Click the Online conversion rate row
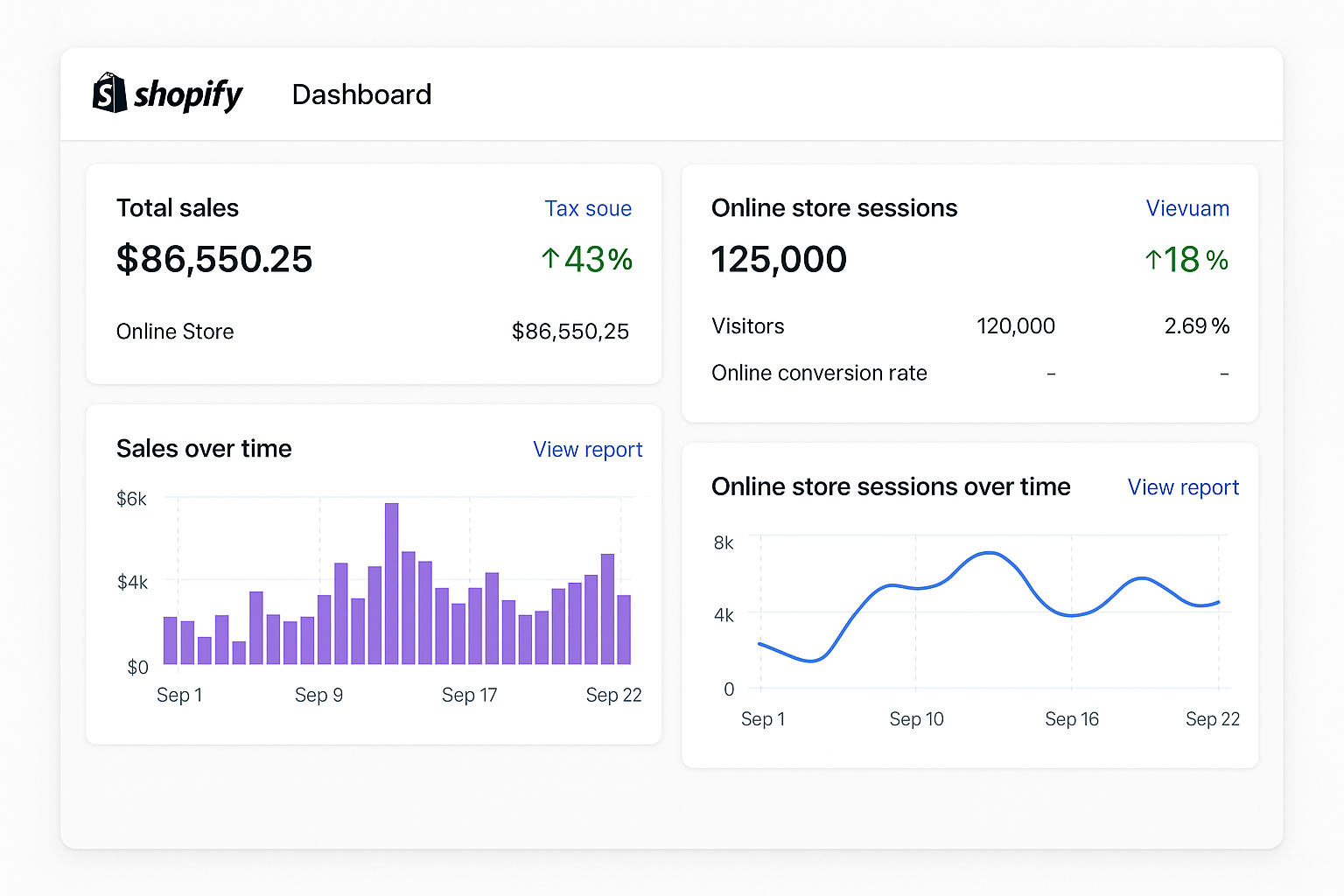This screenshot has width=1344, height=896. [819, 373]
